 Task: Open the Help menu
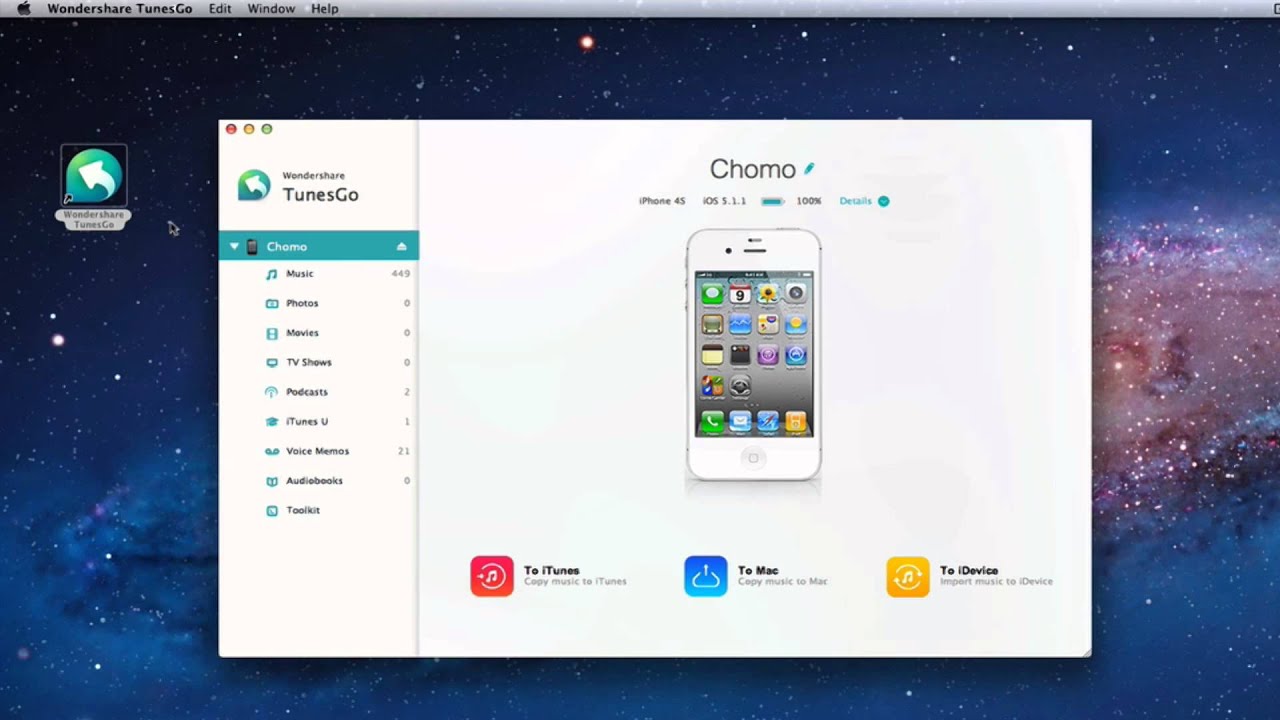[x=325, y=8]
